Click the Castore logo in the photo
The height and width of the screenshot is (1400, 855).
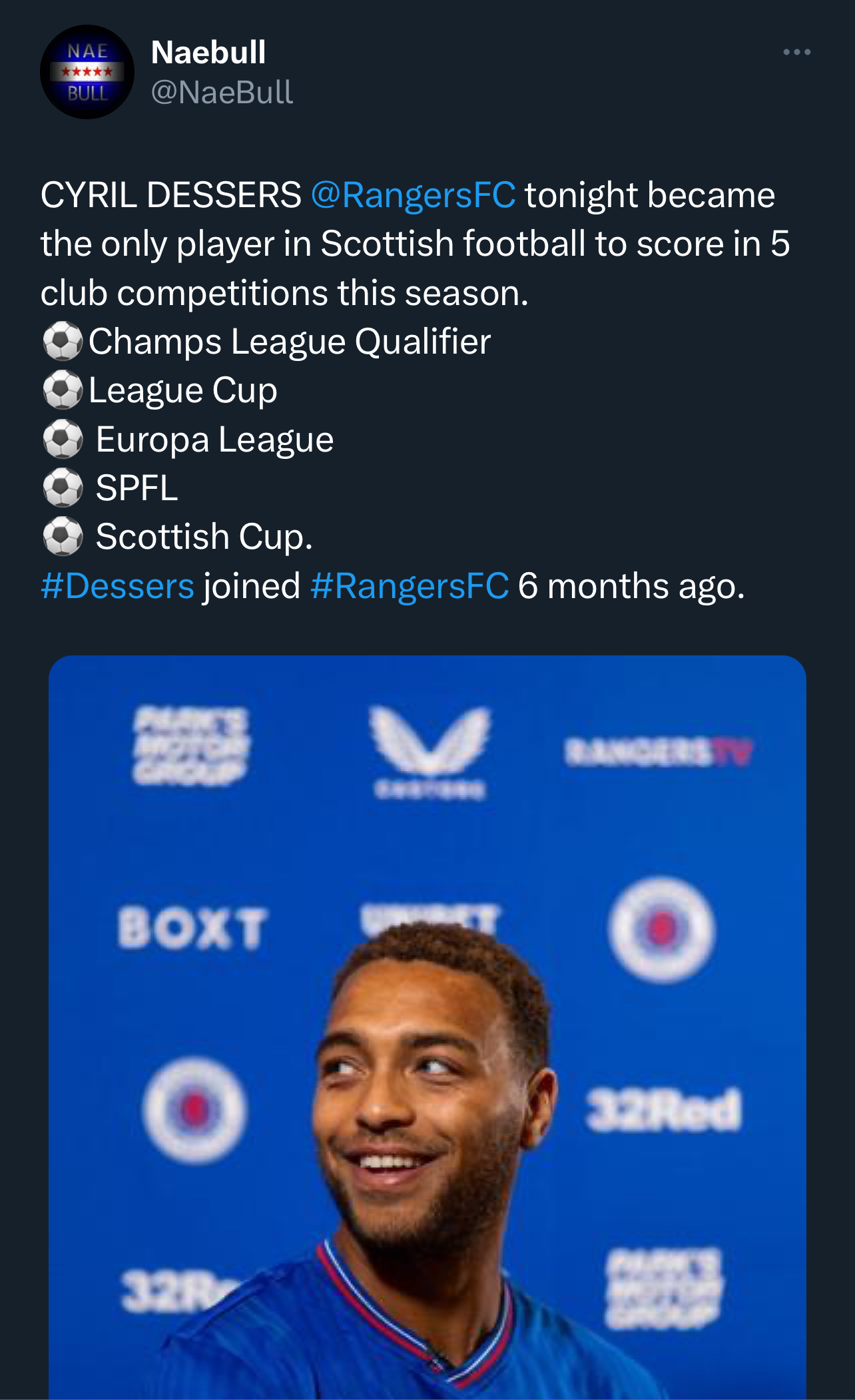(430, 751)
